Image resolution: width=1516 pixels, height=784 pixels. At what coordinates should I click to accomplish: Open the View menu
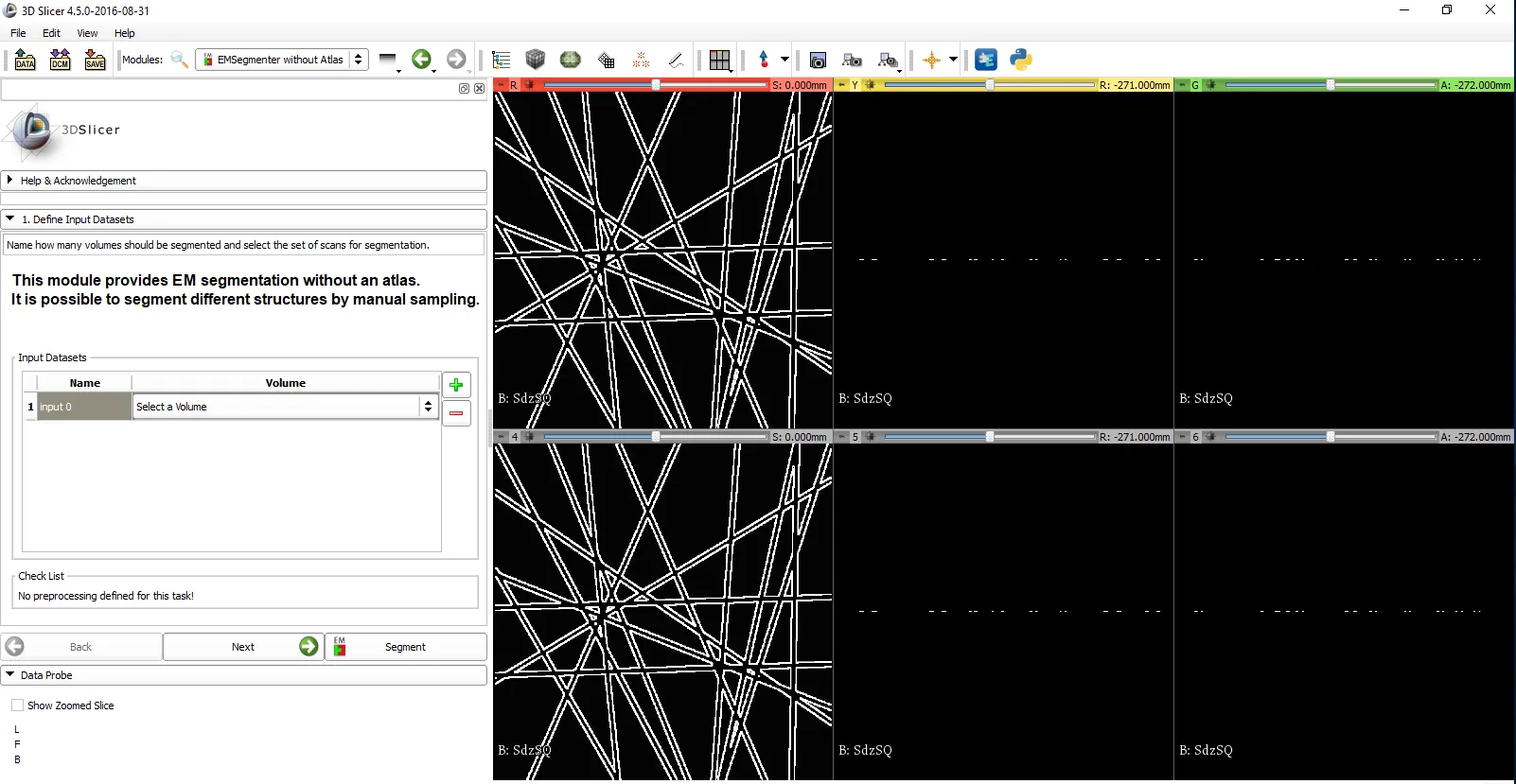tap(87, 33)
